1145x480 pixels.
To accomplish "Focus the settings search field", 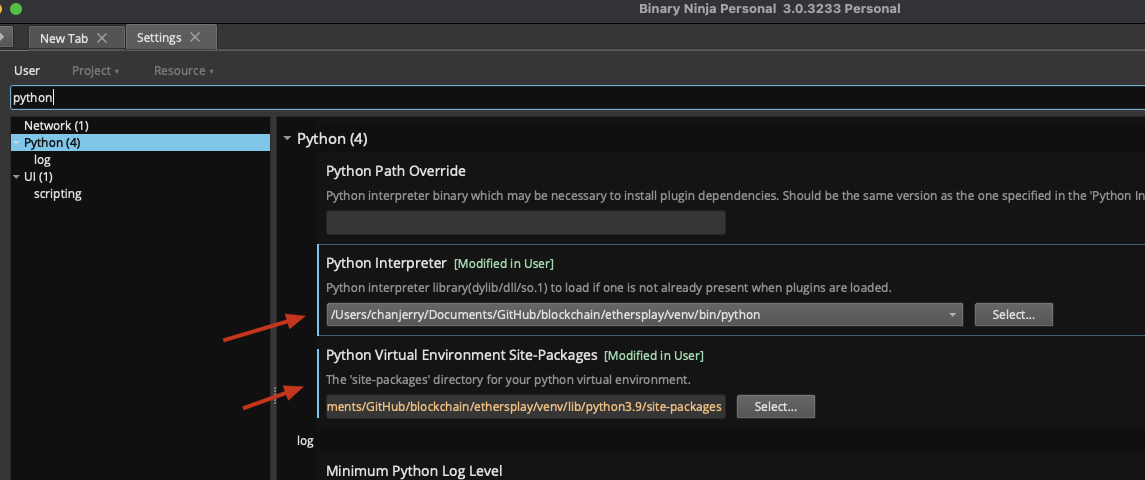I will pyautogui.click(x=577, y=98).
